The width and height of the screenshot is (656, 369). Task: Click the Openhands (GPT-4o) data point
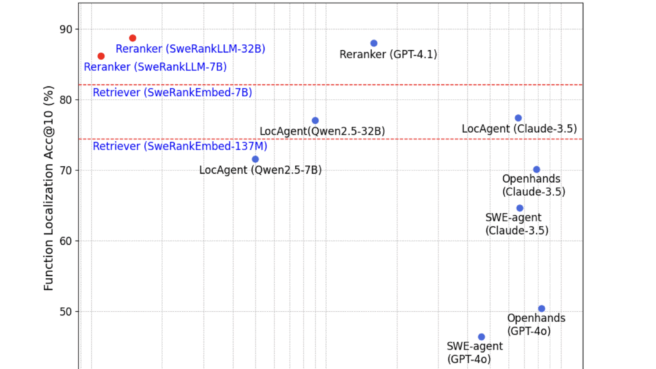point(541,309)
